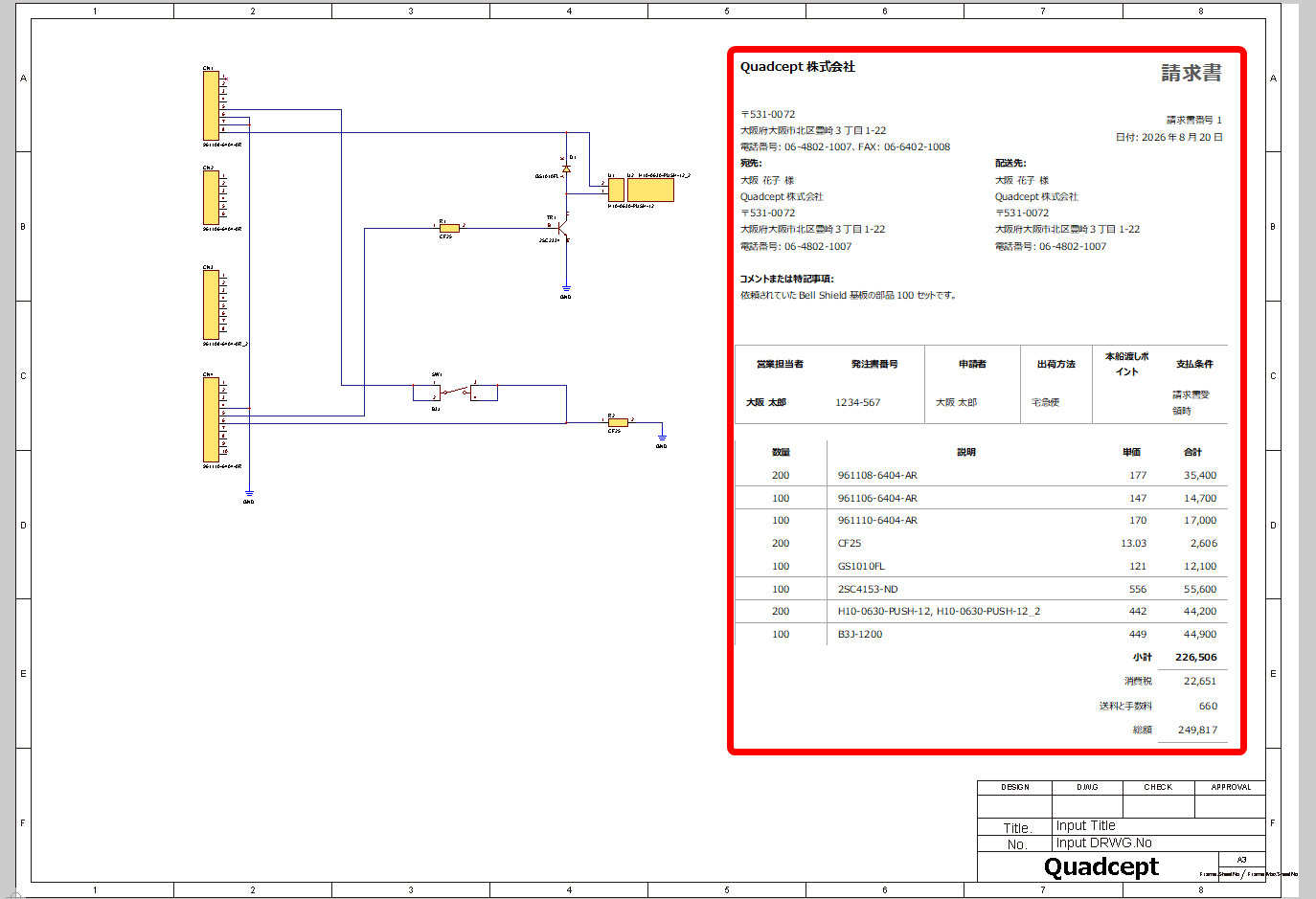Select the 961108-6404-AR invoice row
Screen dimensions: 1316x899
click(982, 475)
